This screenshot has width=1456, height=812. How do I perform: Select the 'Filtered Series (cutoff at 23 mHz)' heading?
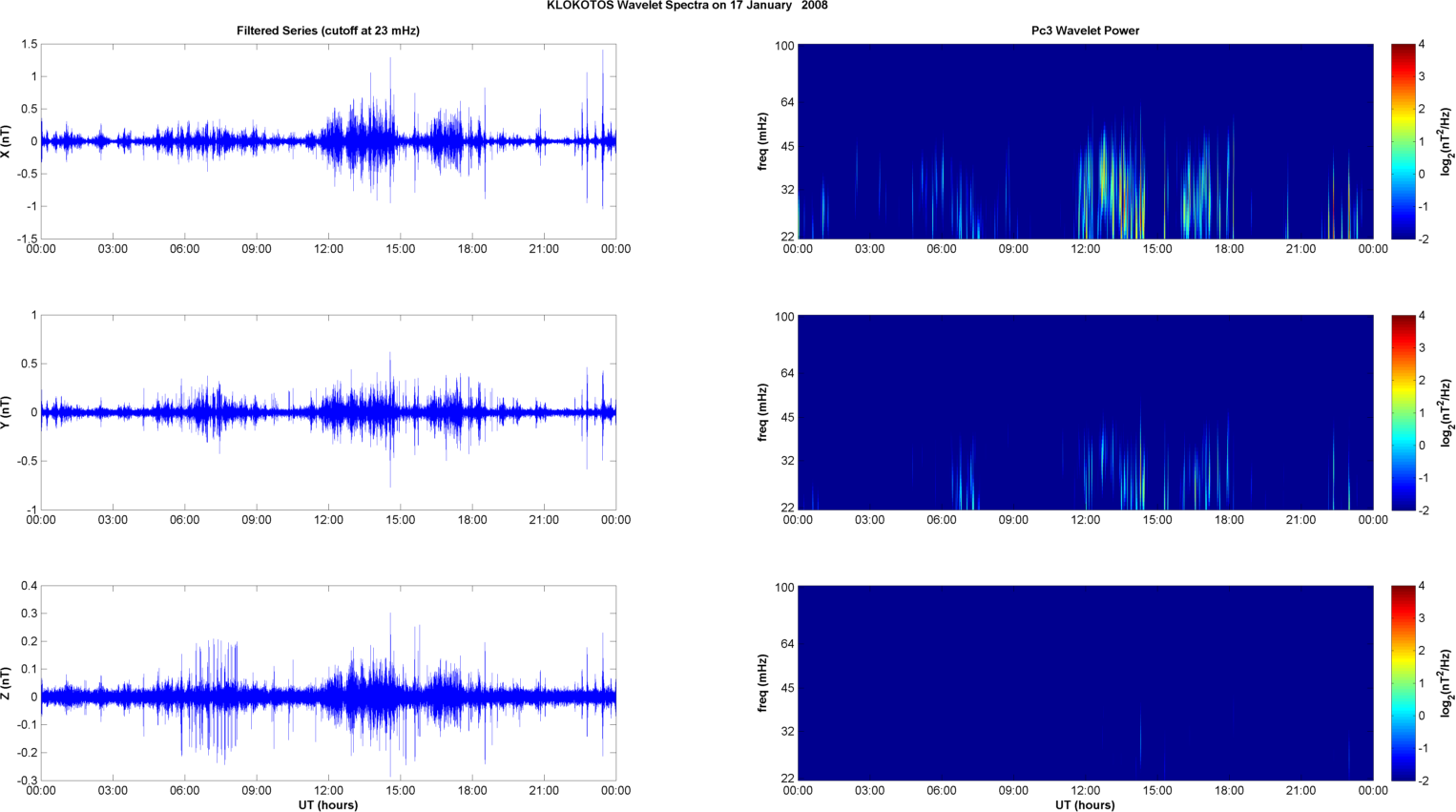328,31
